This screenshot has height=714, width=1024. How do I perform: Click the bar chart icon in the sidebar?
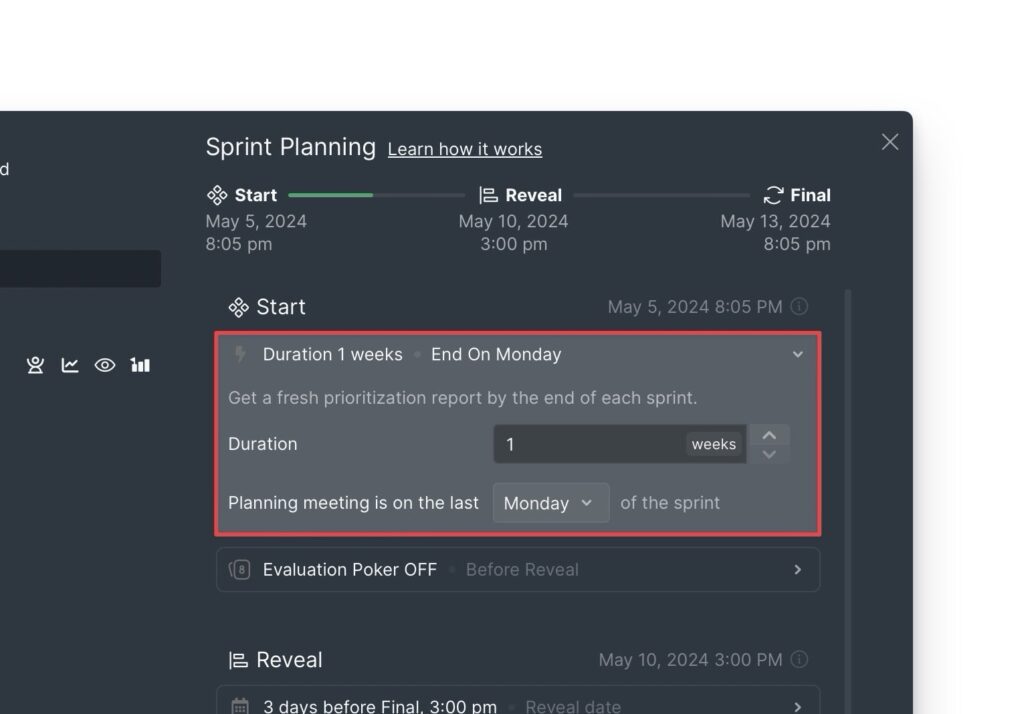140,365
